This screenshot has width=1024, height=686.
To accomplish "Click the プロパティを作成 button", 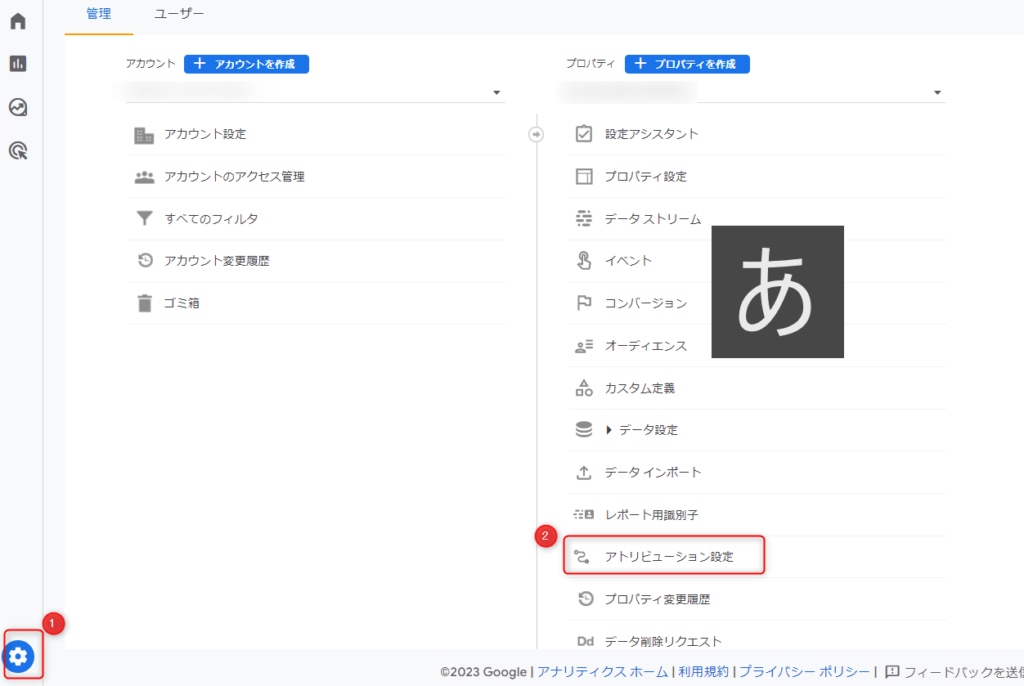I will 687,64.
